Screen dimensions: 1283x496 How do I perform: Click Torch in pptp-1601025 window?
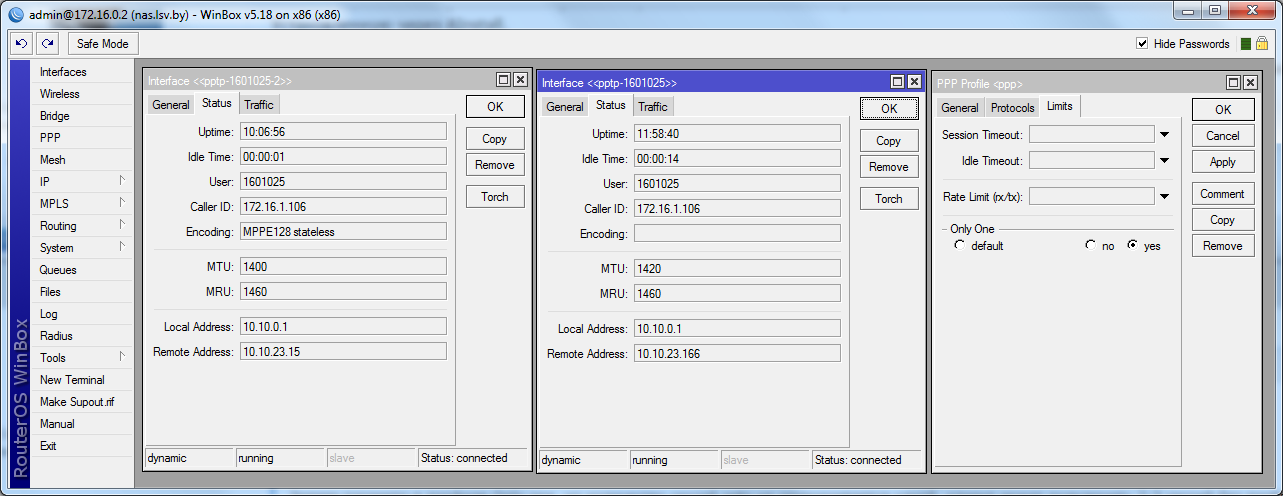pos(889,199)
